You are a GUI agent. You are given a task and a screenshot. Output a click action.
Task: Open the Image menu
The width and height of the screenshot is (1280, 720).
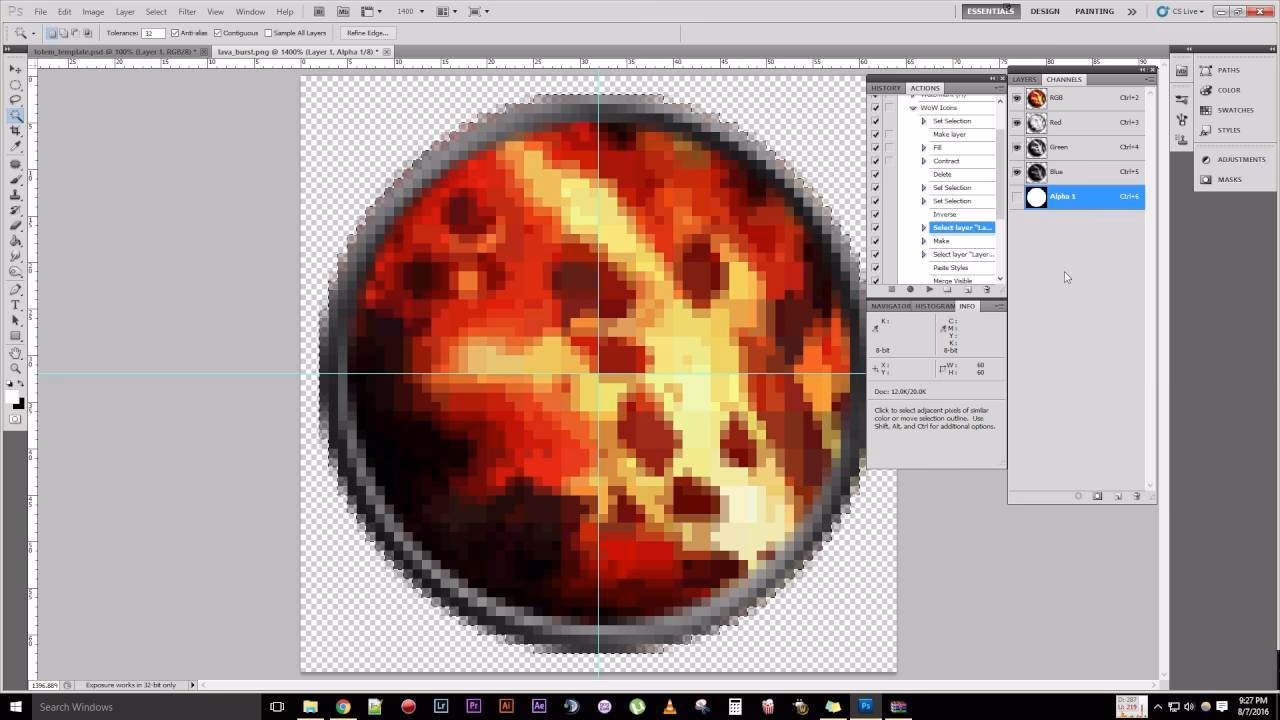[92, 11]
